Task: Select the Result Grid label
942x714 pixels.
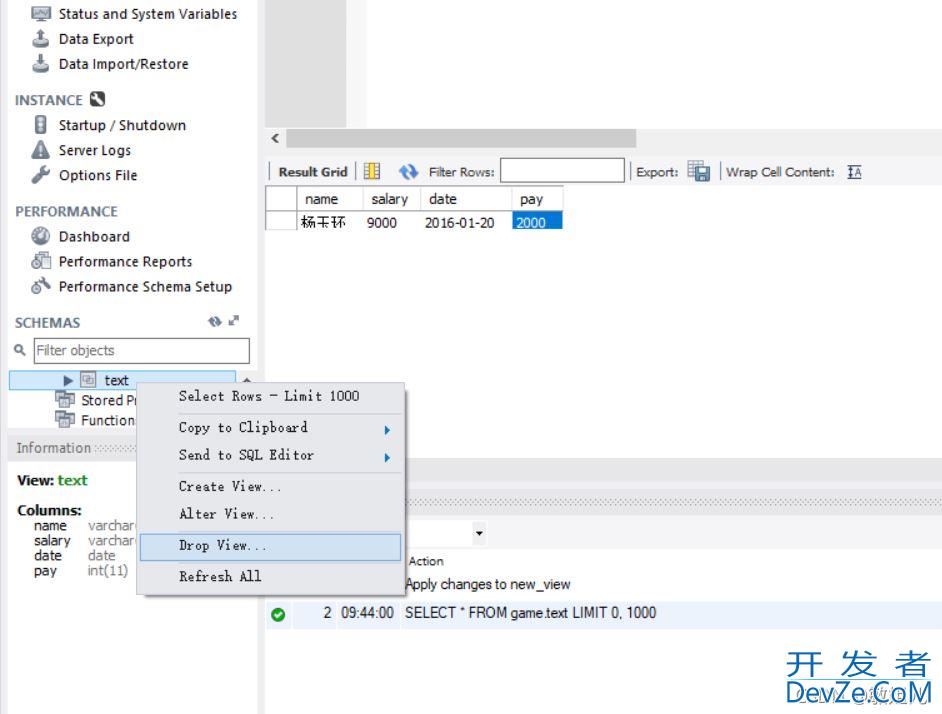Action: 313,172
